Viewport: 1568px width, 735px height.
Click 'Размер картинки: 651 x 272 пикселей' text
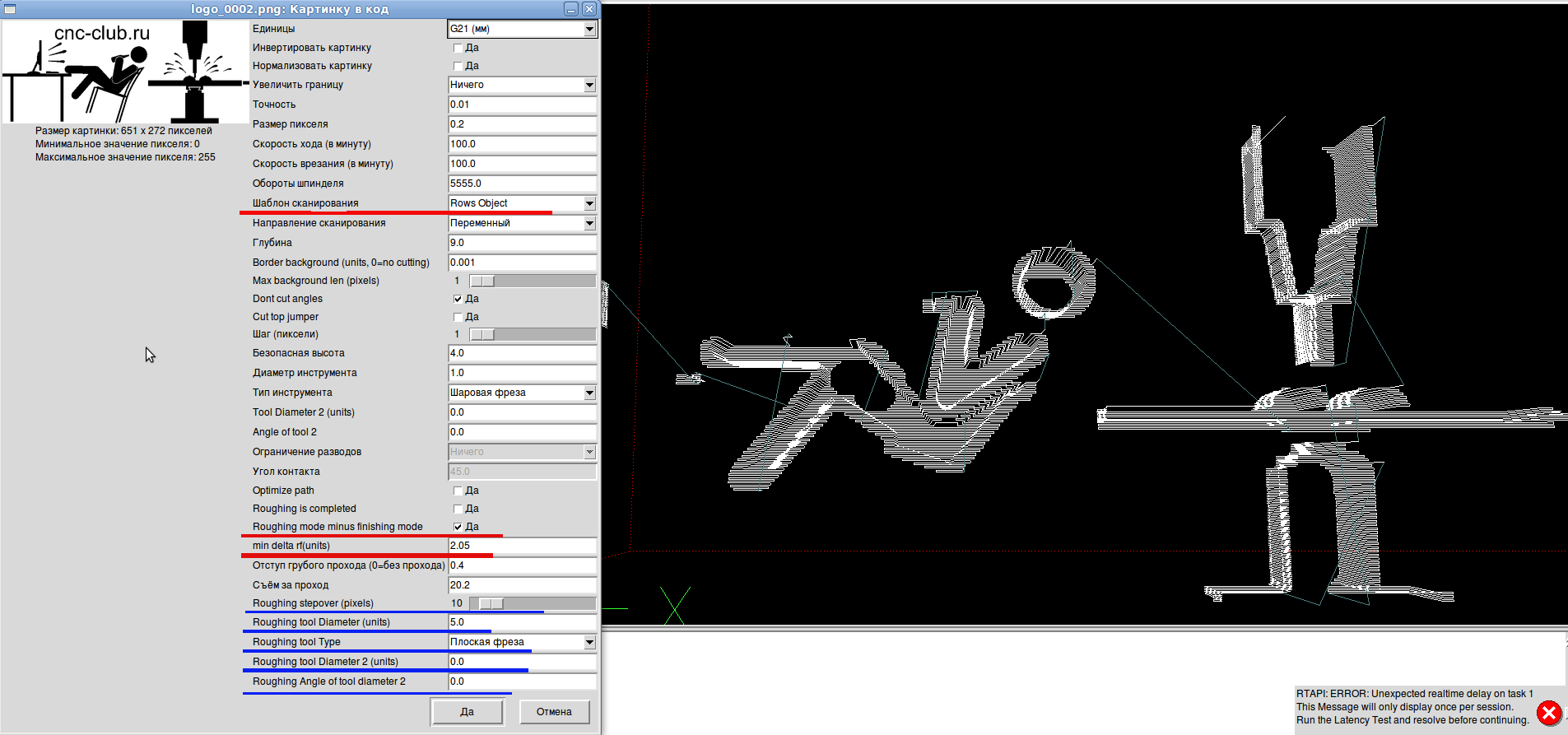123,131
